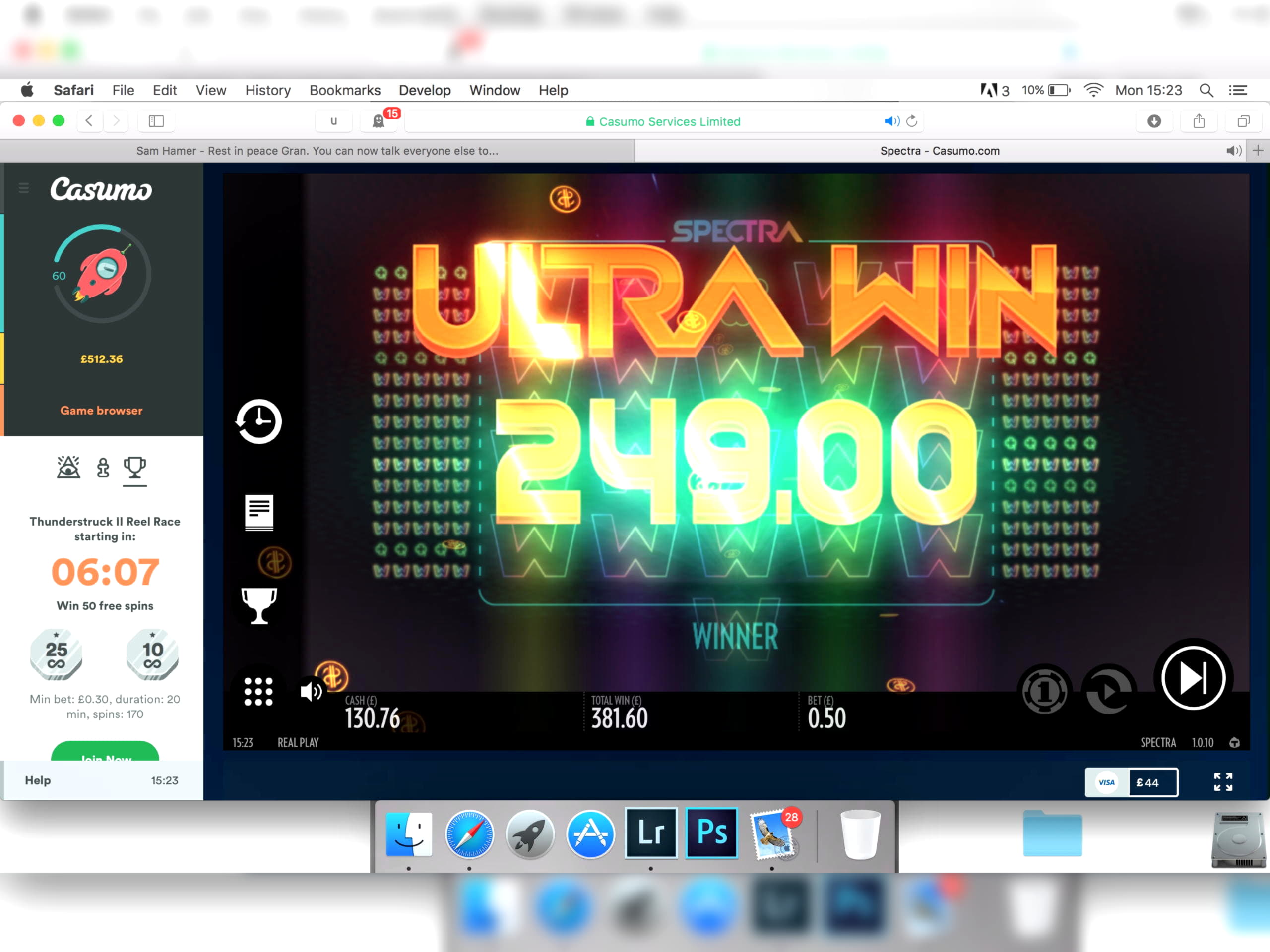This screenshot has height=952, width=1270.
Task: Open the History menu
Action: point(267,90)
